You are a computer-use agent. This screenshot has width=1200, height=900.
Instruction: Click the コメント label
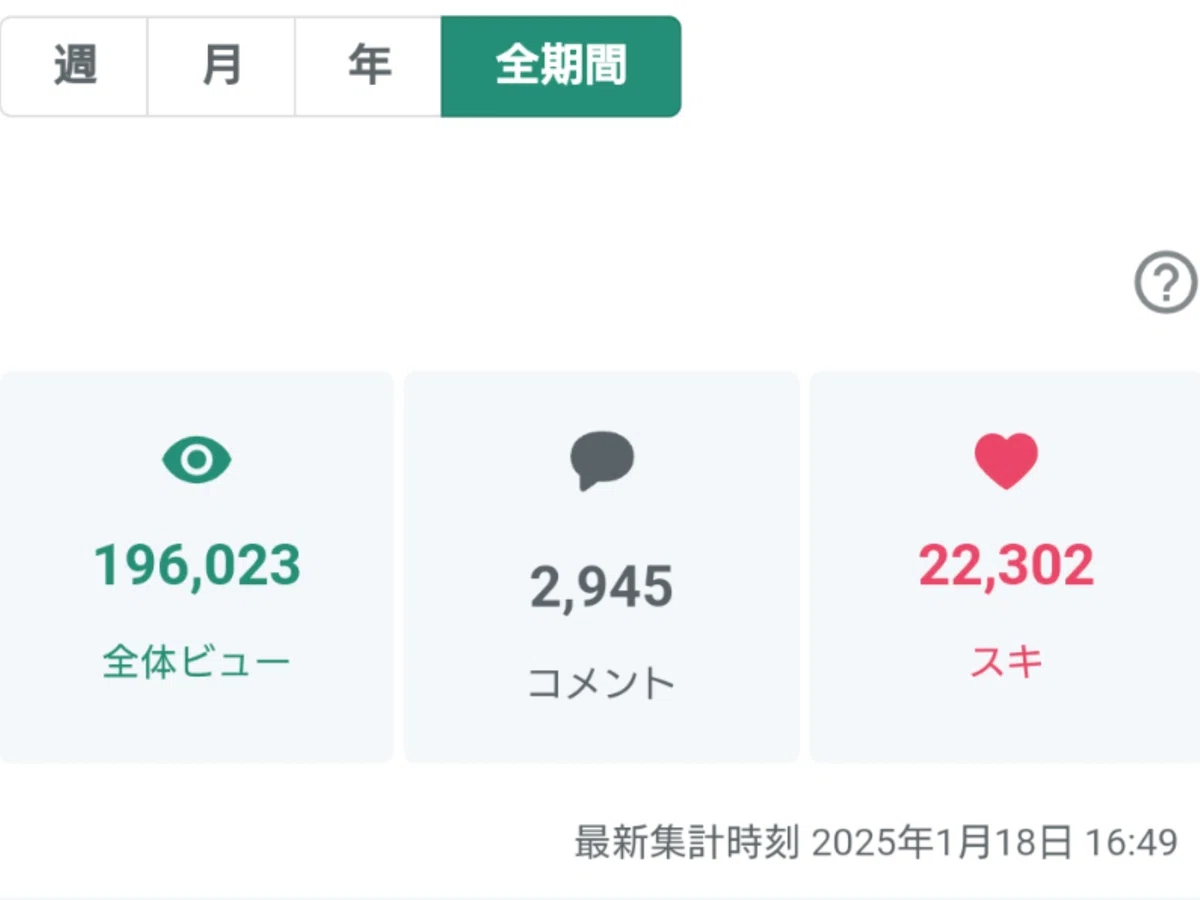click(602, 684)
